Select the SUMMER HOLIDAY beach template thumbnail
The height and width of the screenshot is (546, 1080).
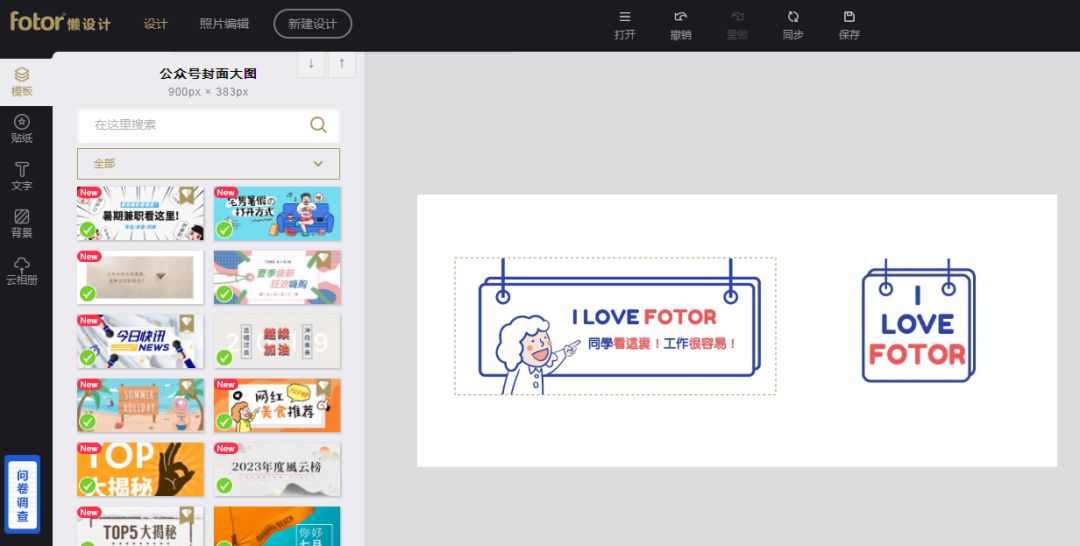(141, 406)
